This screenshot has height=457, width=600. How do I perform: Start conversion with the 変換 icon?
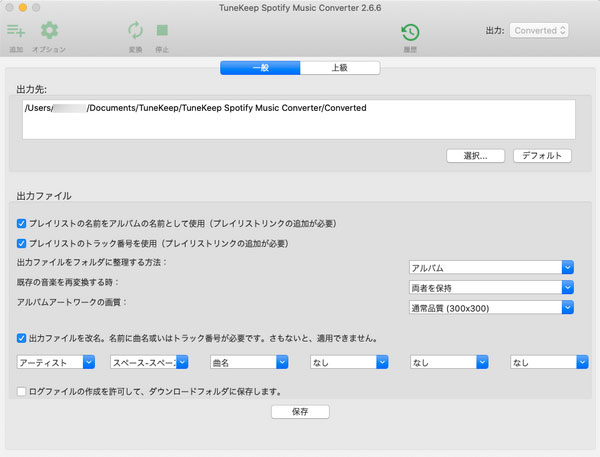(x=135, y=31)
